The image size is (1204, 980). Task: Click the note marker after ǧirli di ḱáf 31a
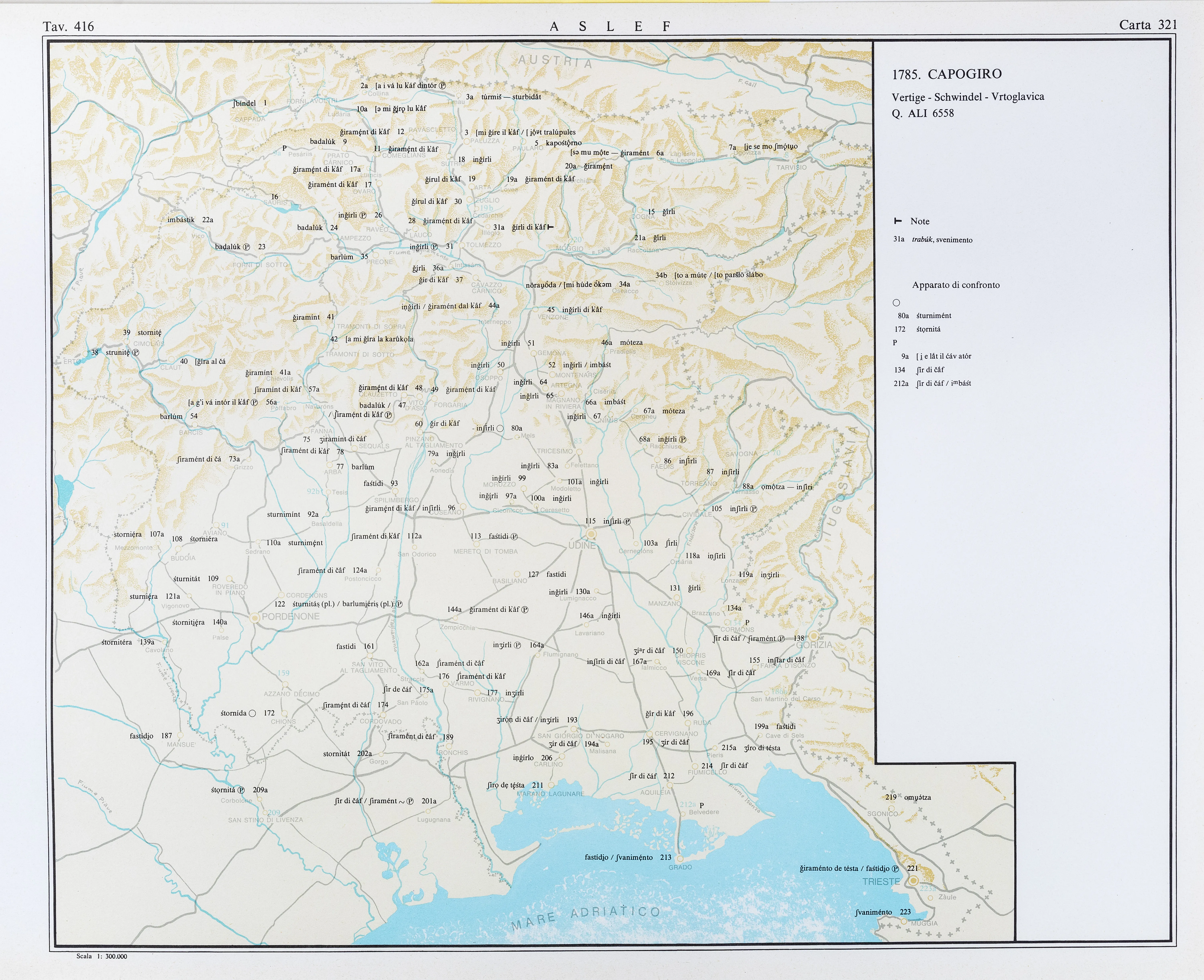click(x=551, y=227)
